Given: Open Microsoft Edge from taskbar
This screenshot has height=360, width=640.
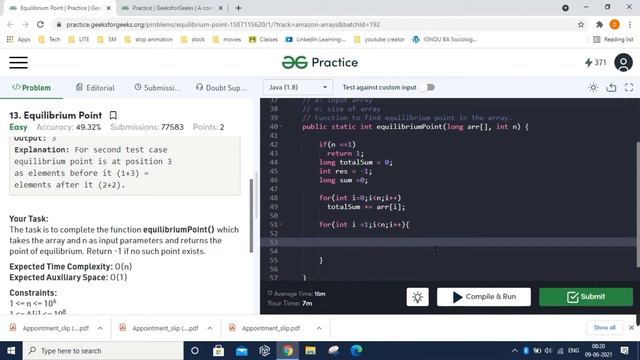Looking at the screenshot, I should [356, 351].
